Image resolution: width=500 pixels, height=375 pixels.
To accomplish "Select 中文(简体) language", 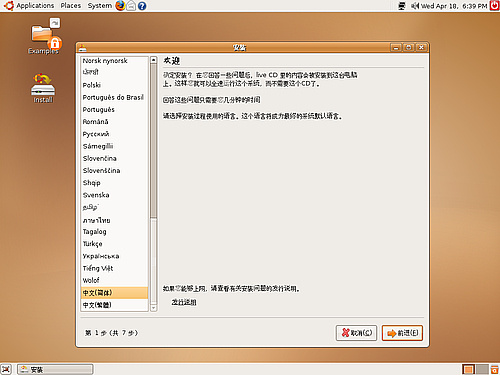I will coord(114,293).
